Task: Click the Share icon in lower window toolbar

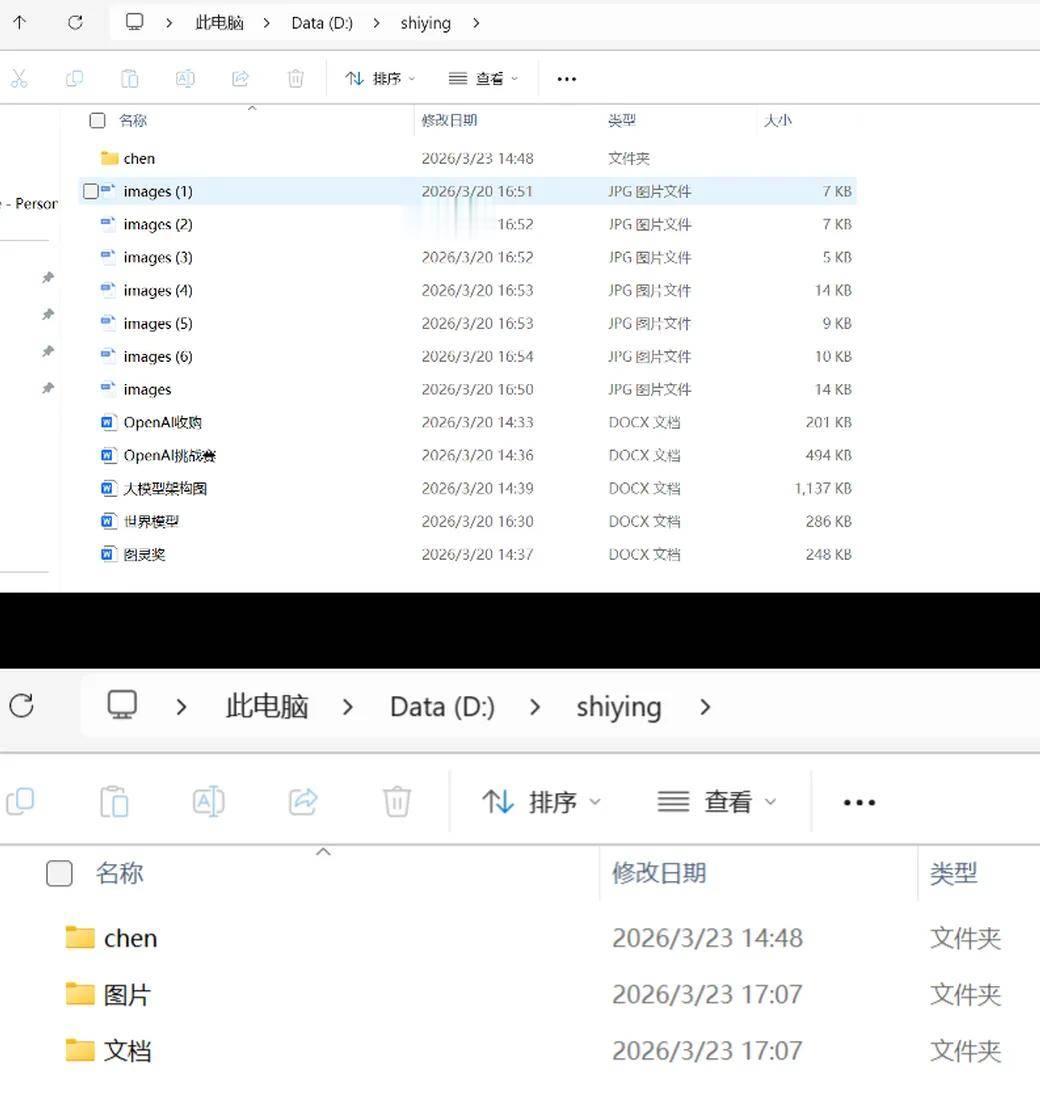Action: pos(303,801)
